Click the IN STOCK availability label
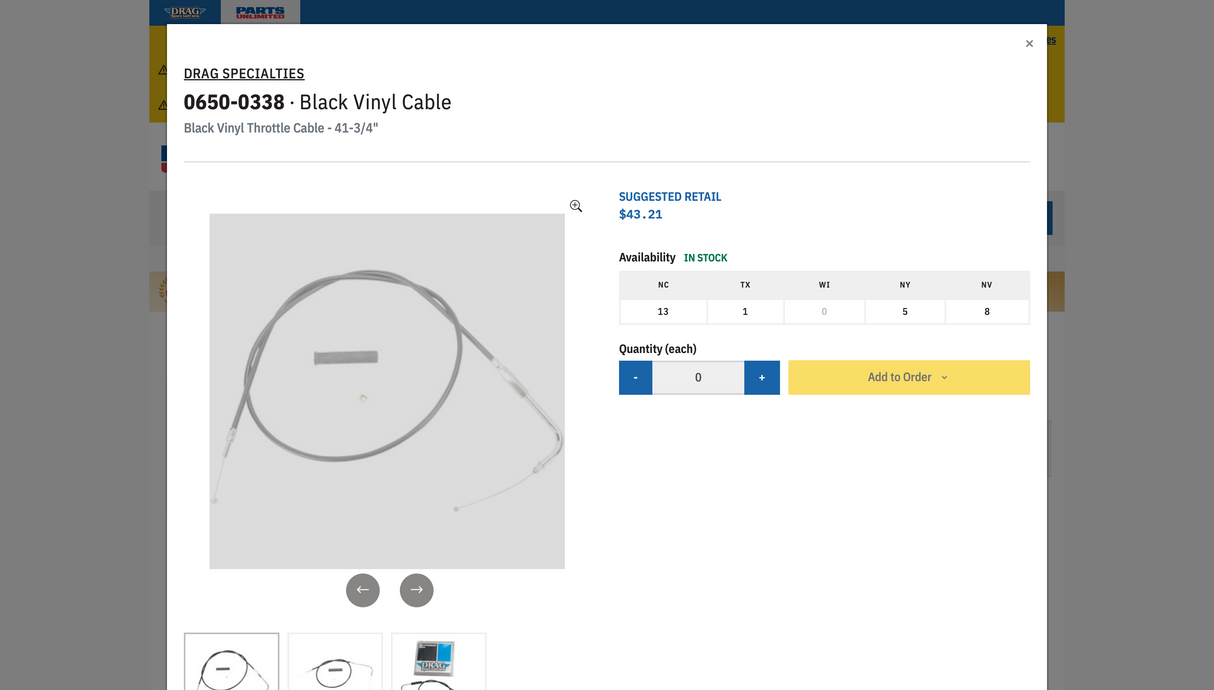1214x690 pixels. click(x=706, y=258)
